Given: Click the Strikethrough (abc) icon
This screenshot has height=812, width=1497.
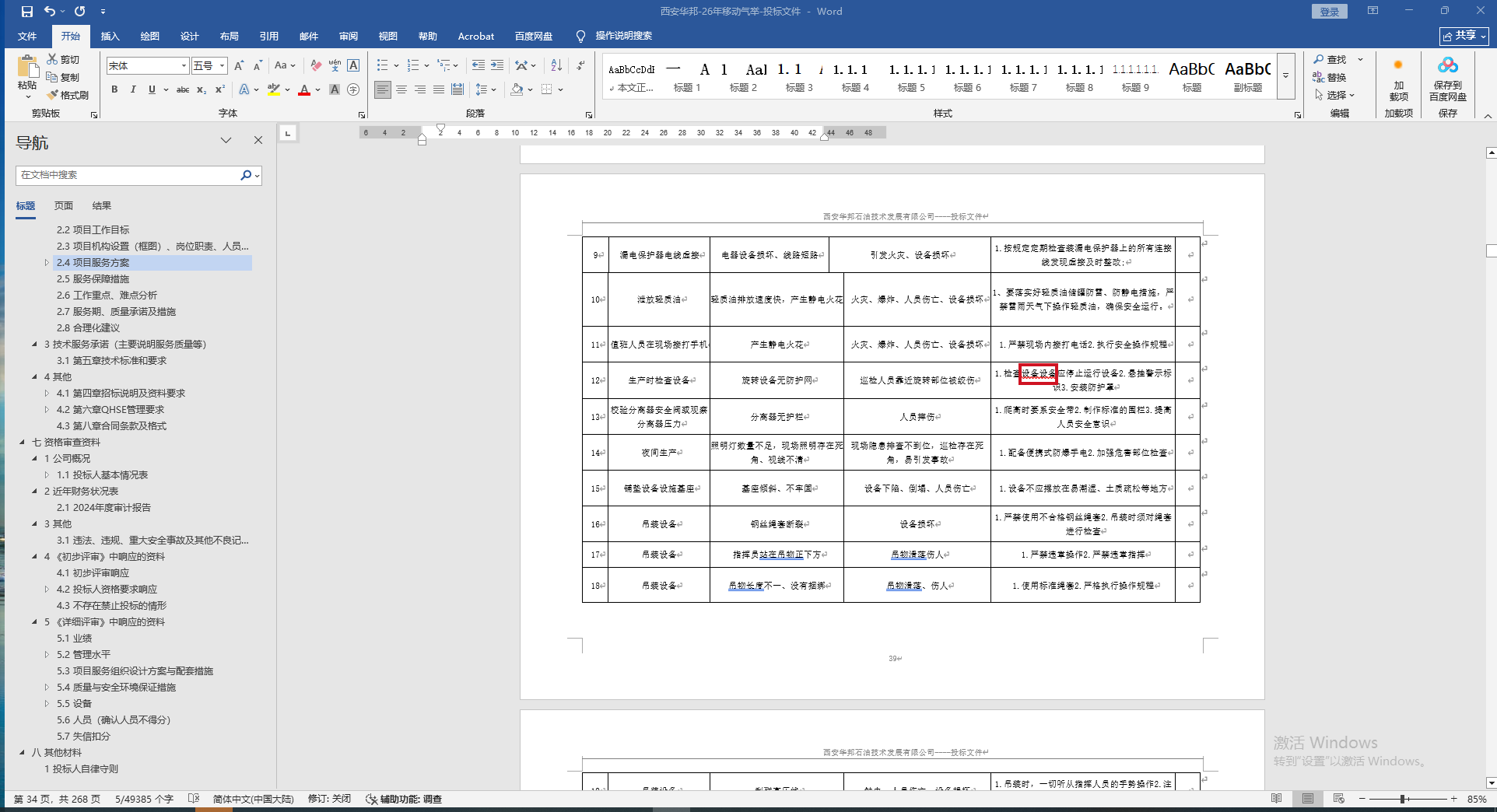Looking at the screenshot, I should (183, 89).
